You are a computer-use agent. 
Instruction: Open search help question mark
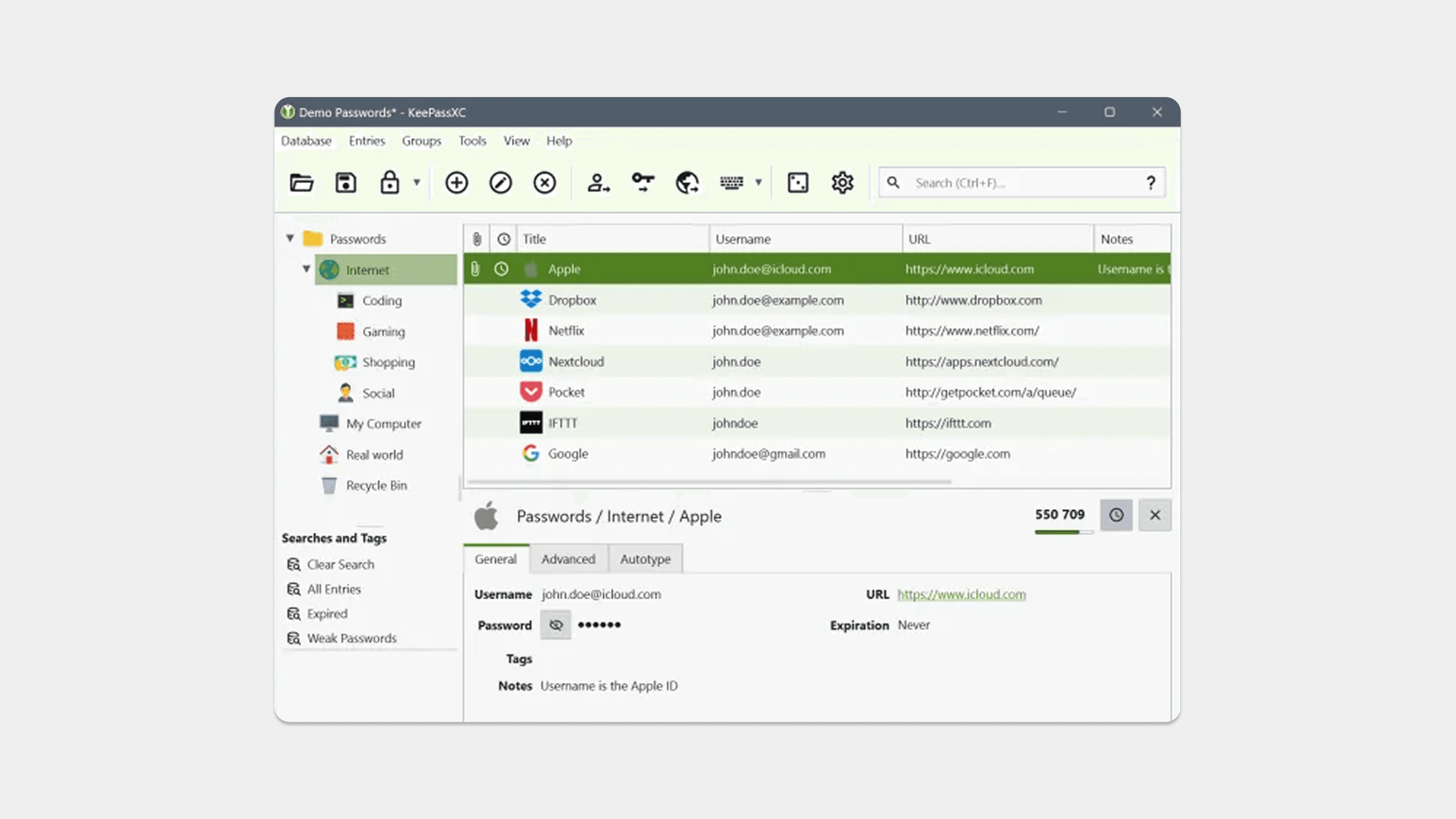[1151, 182]
